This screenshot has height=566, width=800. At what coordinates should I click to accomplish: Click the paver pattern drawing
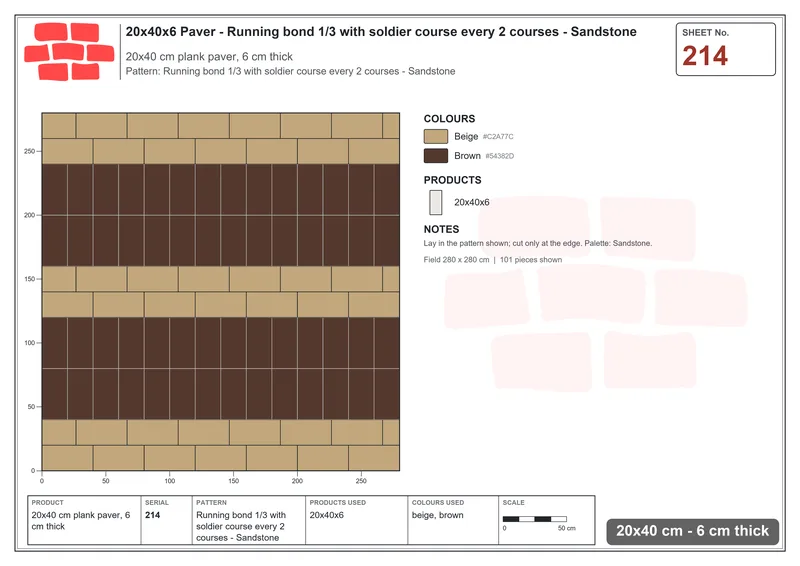tap(220, 292)
